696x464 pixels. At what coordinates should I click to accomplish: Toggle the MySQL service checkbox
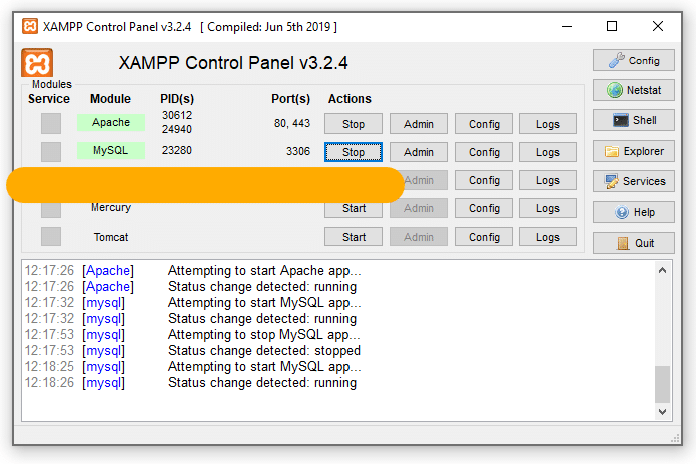[x=51, y=152]
